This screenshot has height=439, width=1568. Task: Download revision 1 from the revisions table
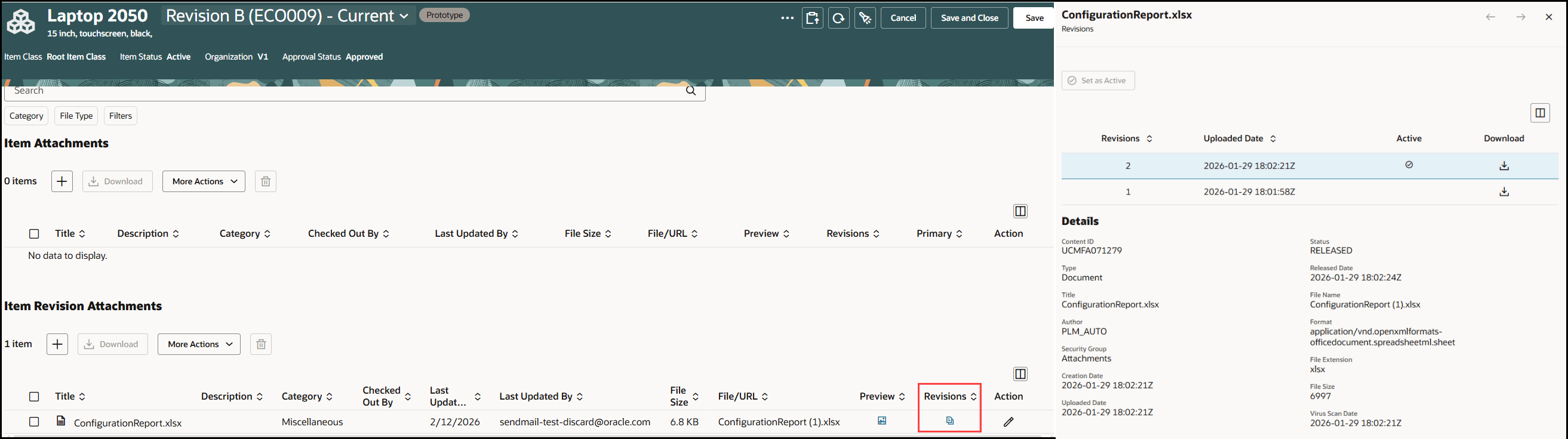pos(1504,191)
